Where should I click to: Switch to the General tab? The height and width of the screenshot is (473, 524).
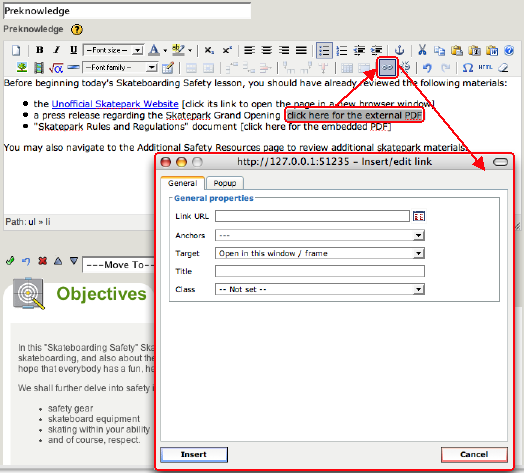pos(182,183)
